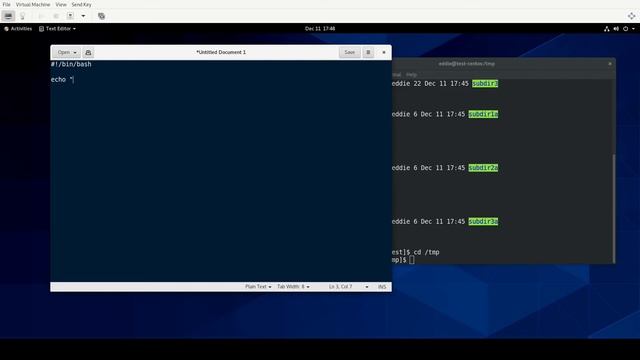Click the VM pause icon
The height and width of the screenshot is (360, 640).
pyautogui.click(x=56, y=16)
